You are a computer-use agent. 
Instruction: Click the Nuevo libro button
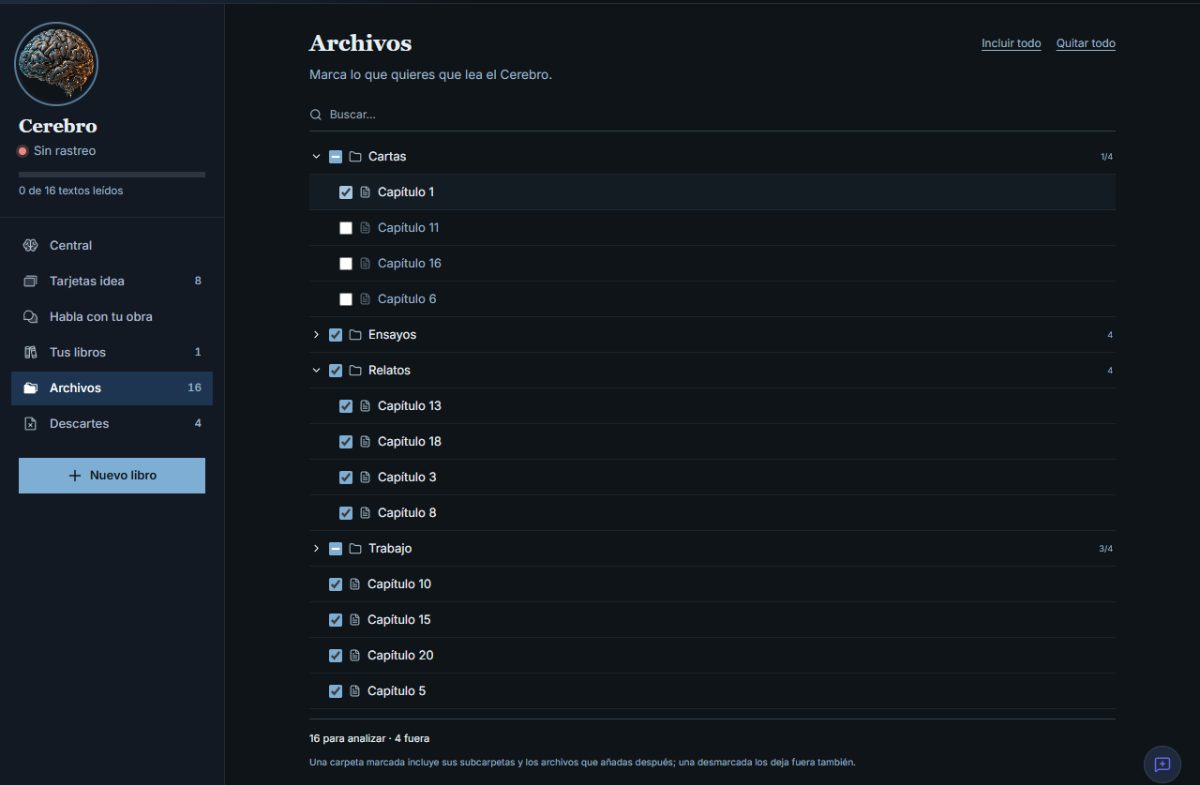click(x=112, y=476)
